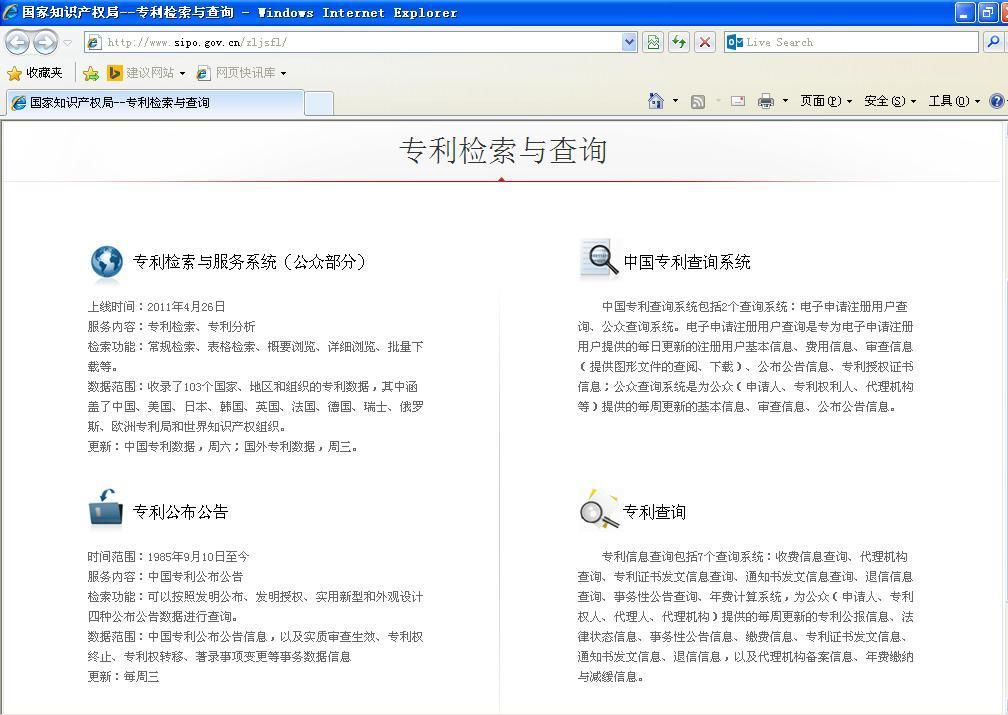The height and width of the screenshot is (715, 1008).
Task: Click the RSS feeds icon
Action: 698,101
